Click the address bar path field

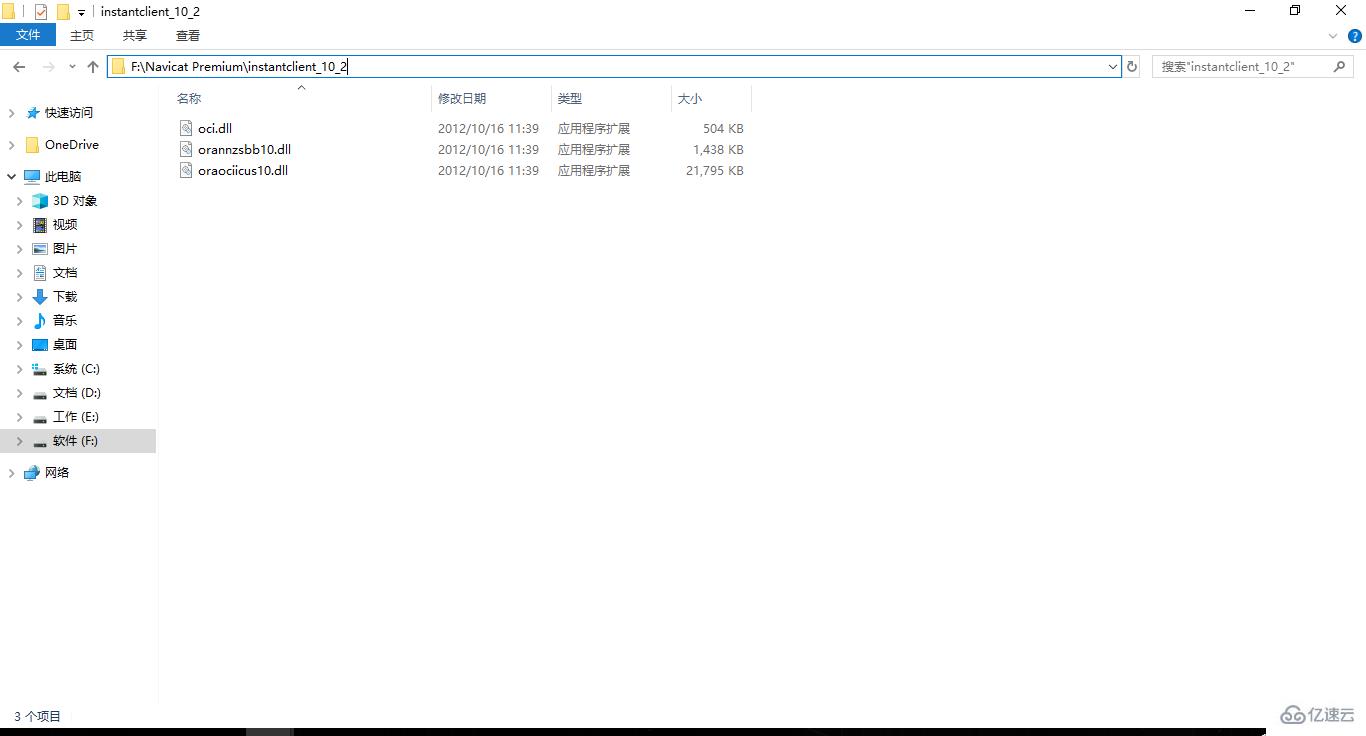point(614,66)
